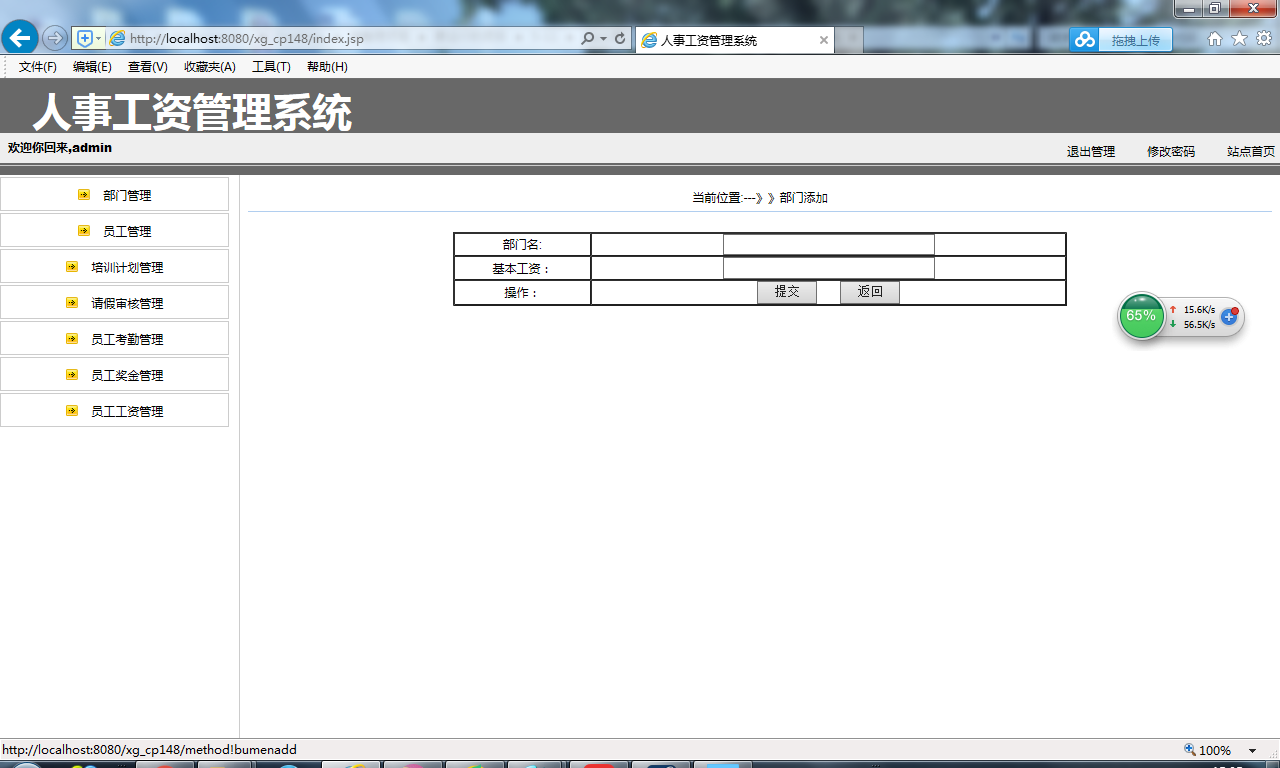
Task: Click the arrow icon beside 员工奖金管理
Action: tap(72, 375)
